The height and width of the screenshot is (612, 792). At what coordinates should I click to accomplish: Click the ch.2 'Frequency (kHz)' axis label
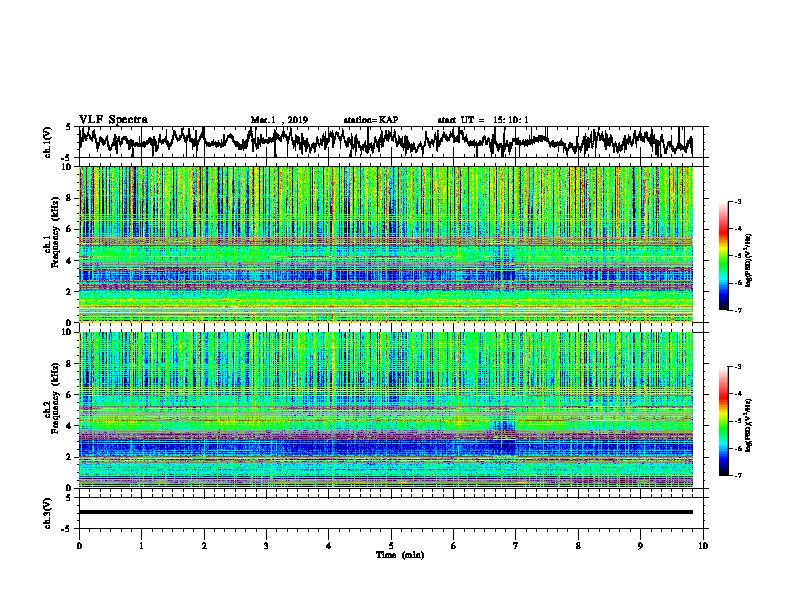point(55,398)
